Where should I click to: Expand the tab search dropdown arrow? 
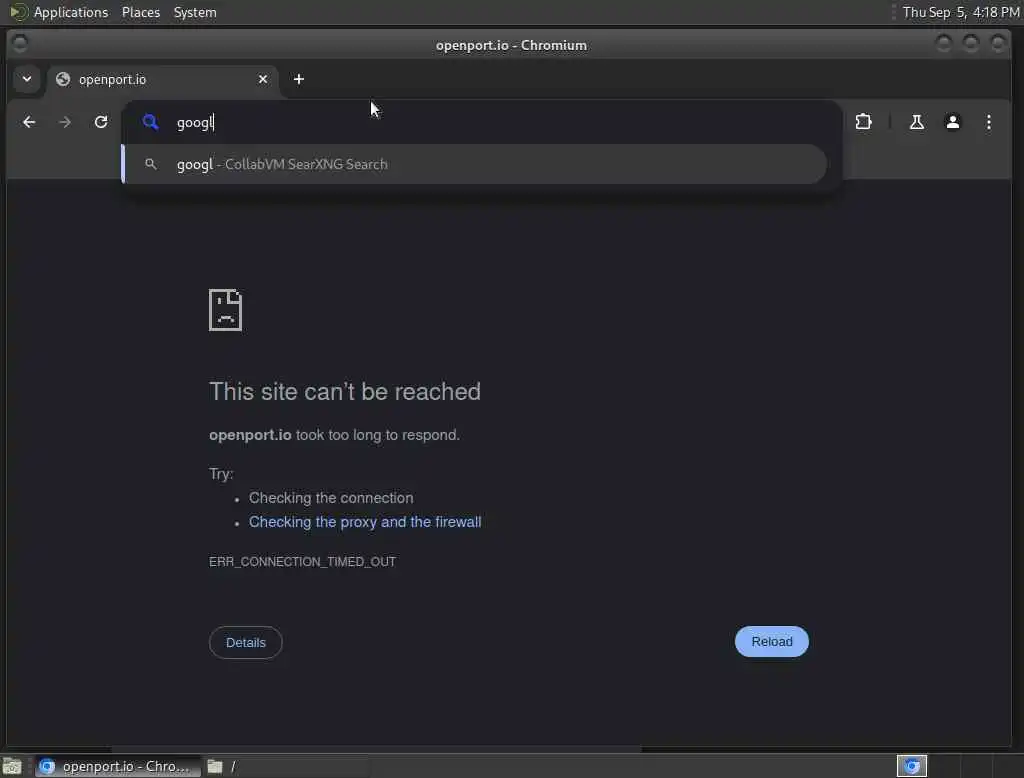point(27,79)
